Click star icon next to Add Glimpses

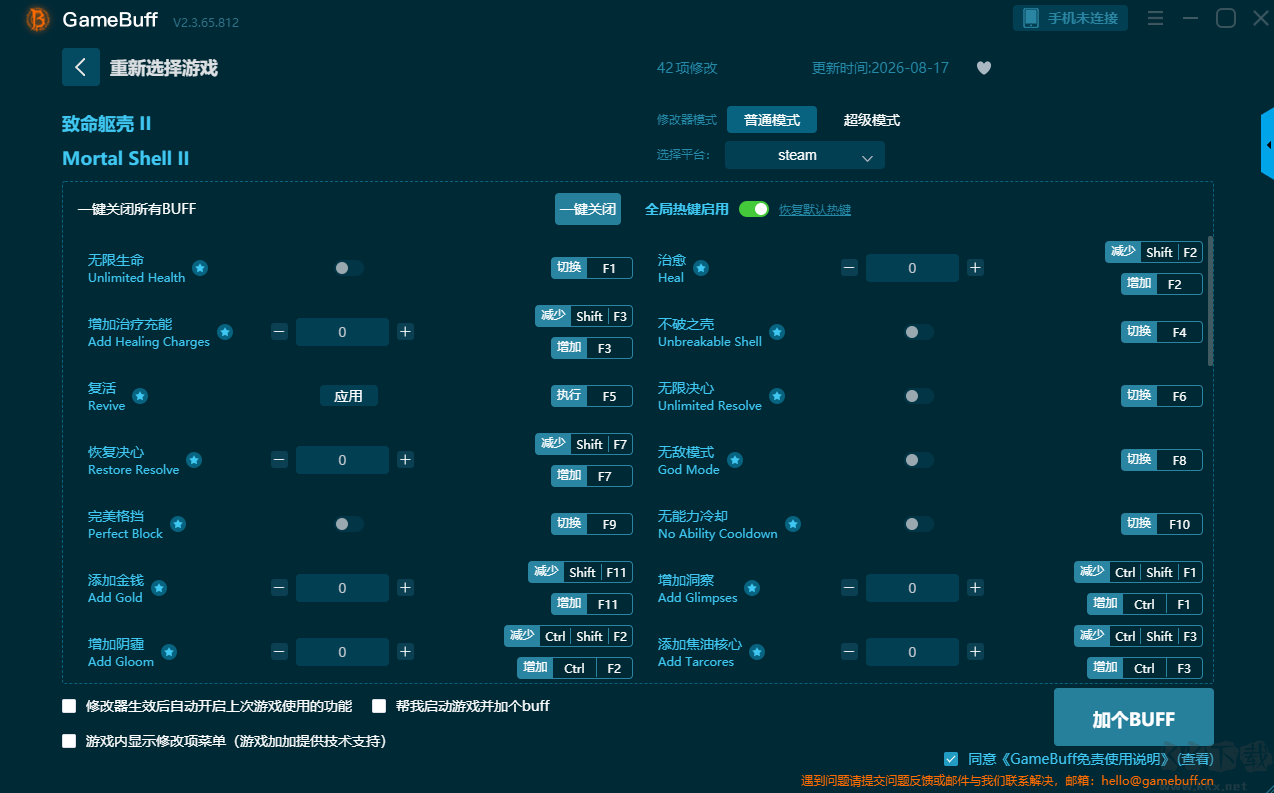coord(752,588)
